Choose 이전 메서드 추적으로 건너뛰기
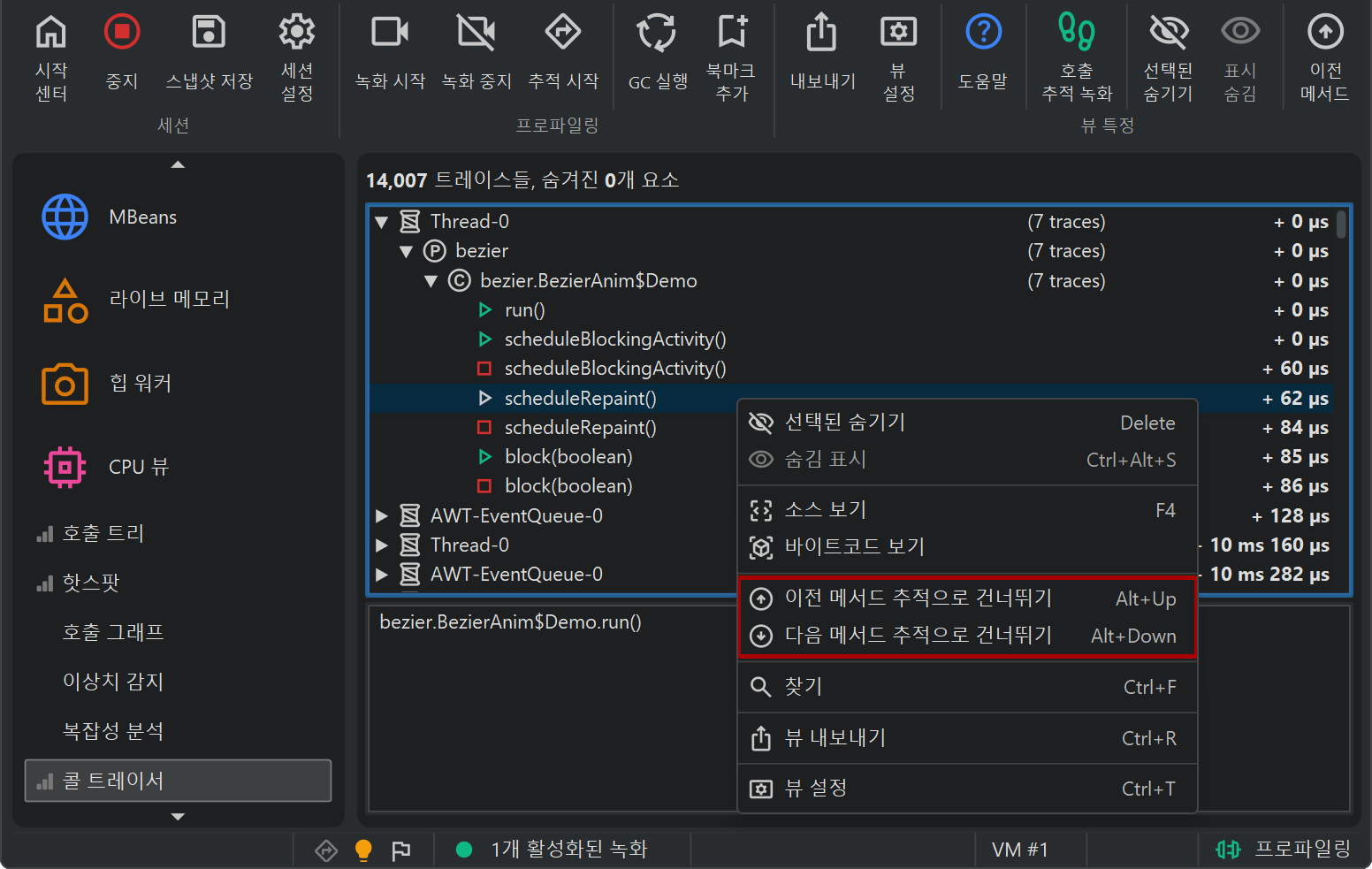Viewport: 1372px width, 869px height. 967,598
